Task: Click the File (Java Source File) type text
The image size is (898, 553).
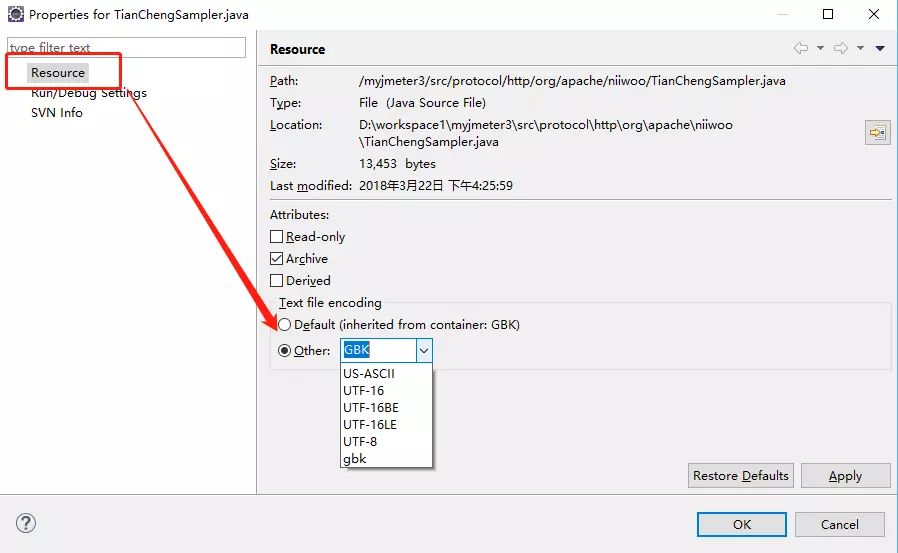Action: (422, 102)
